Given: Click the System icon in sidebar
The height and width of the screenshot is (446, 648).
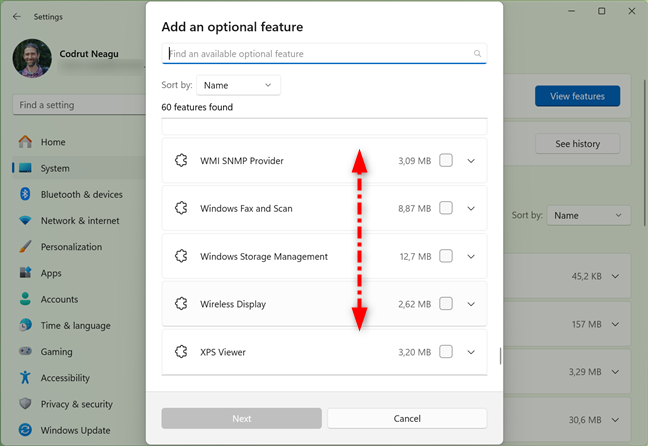Looking at the screenshot, I should [x=25, y=168].
